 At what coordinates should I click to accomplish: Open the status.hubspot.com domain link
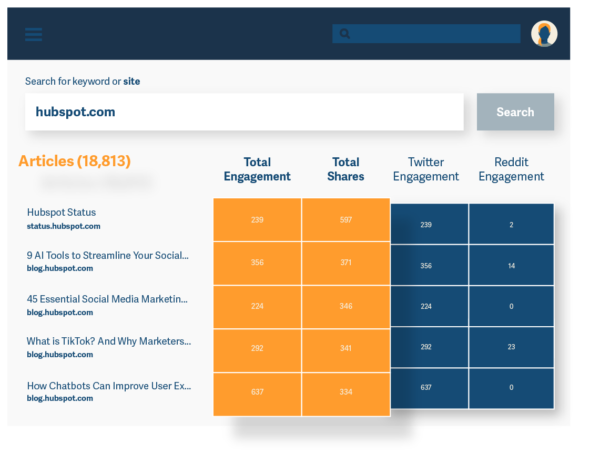(x=64, y=226)
